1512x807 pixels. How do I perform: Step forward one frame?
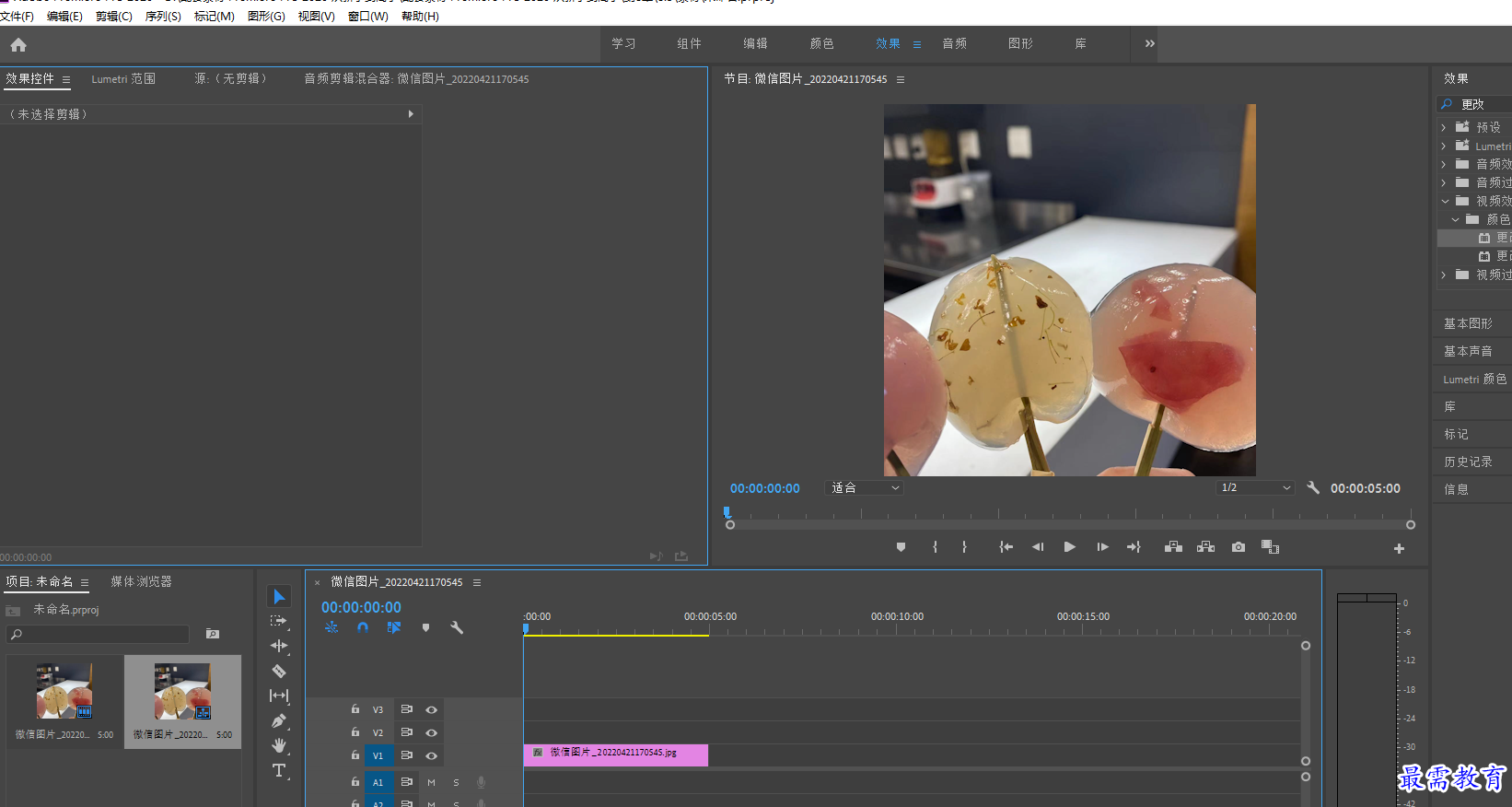tap(1102, 547)
